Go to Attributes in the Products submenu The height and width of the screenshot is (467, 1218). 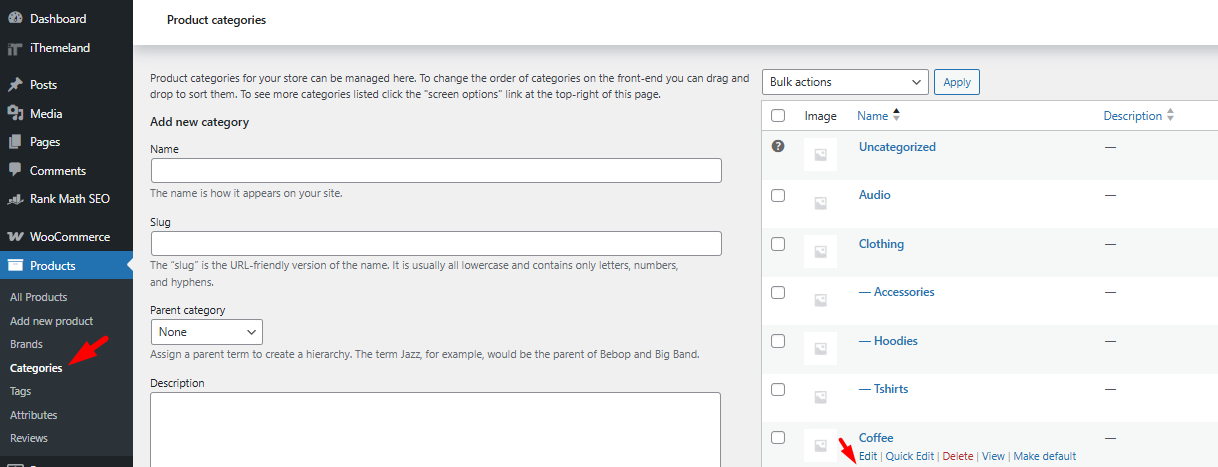pyautogui.click(x=33, y=415)
